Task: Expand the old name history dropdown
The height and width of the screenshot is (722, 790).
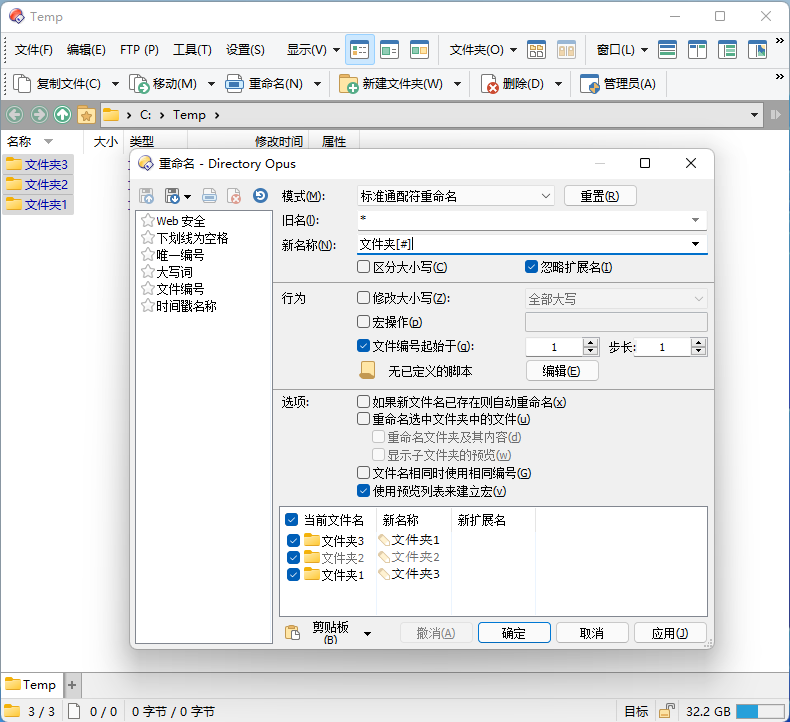Action: point(695,220)
